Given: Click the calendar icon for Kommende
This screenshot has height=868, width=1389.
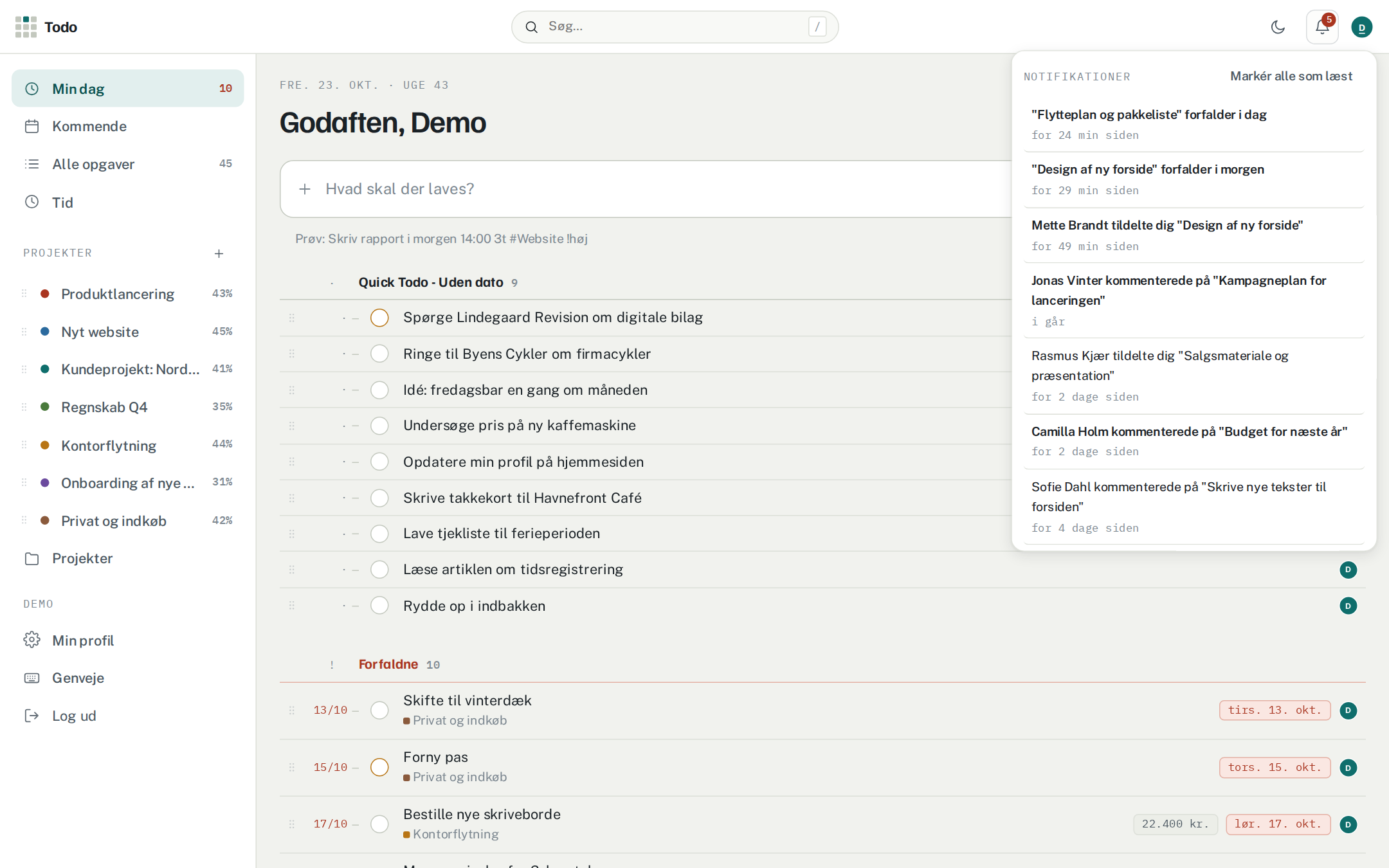Looking at the screenshot, I should pos(32,126).
